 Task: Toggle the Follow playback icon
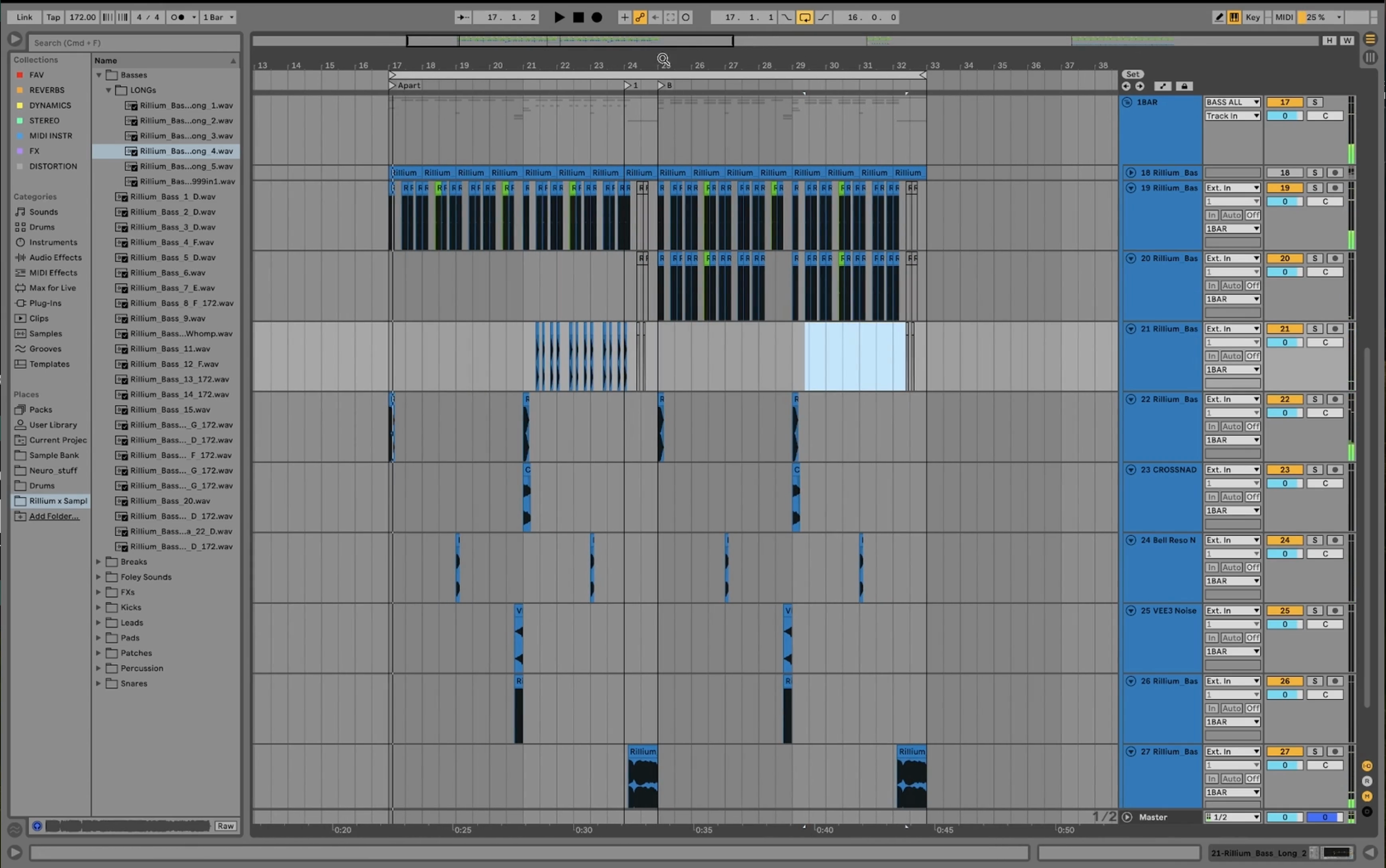tap(463, 17)
